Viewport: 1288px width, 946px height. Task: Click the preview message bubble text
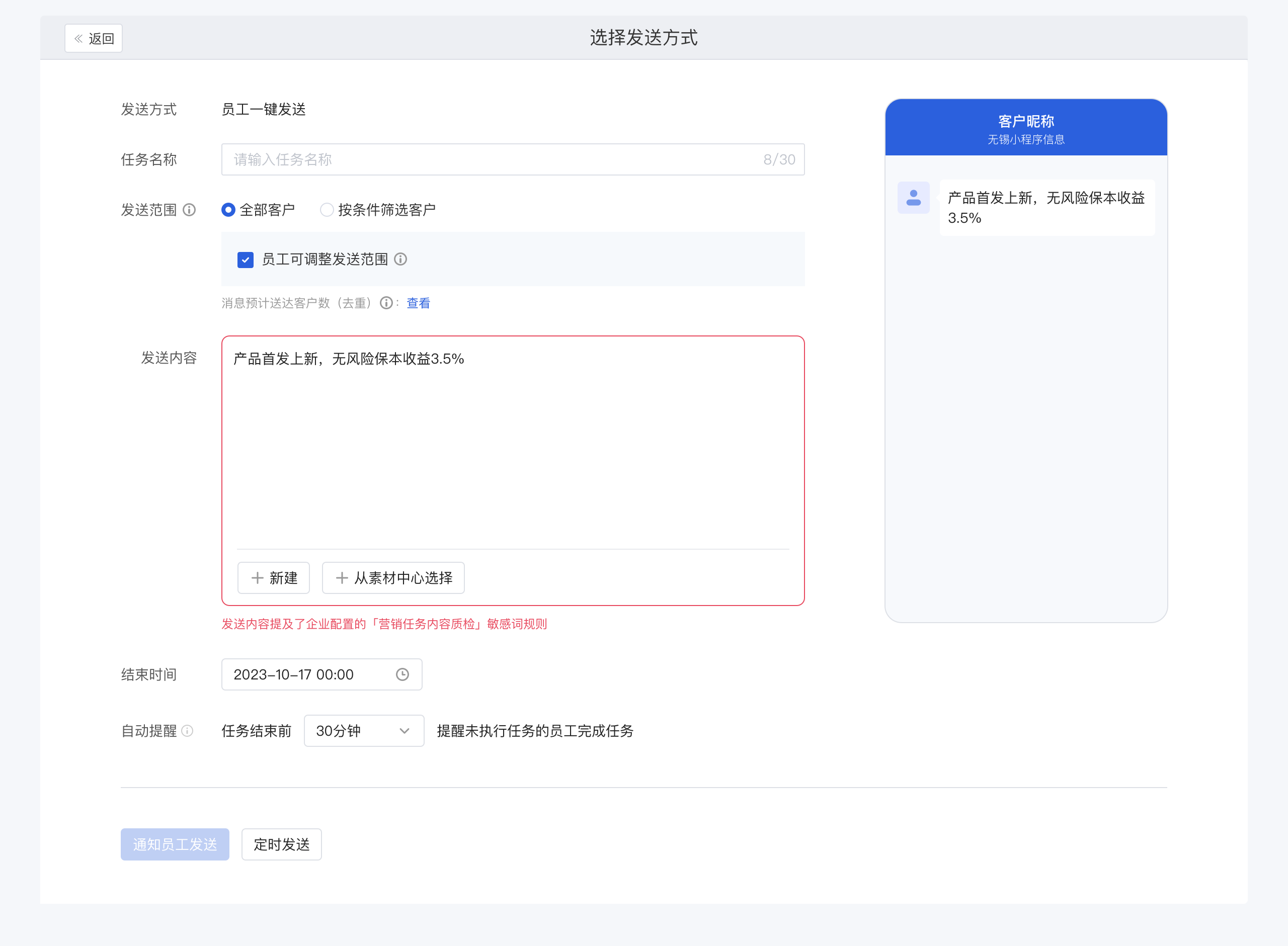coord(1047,208)
